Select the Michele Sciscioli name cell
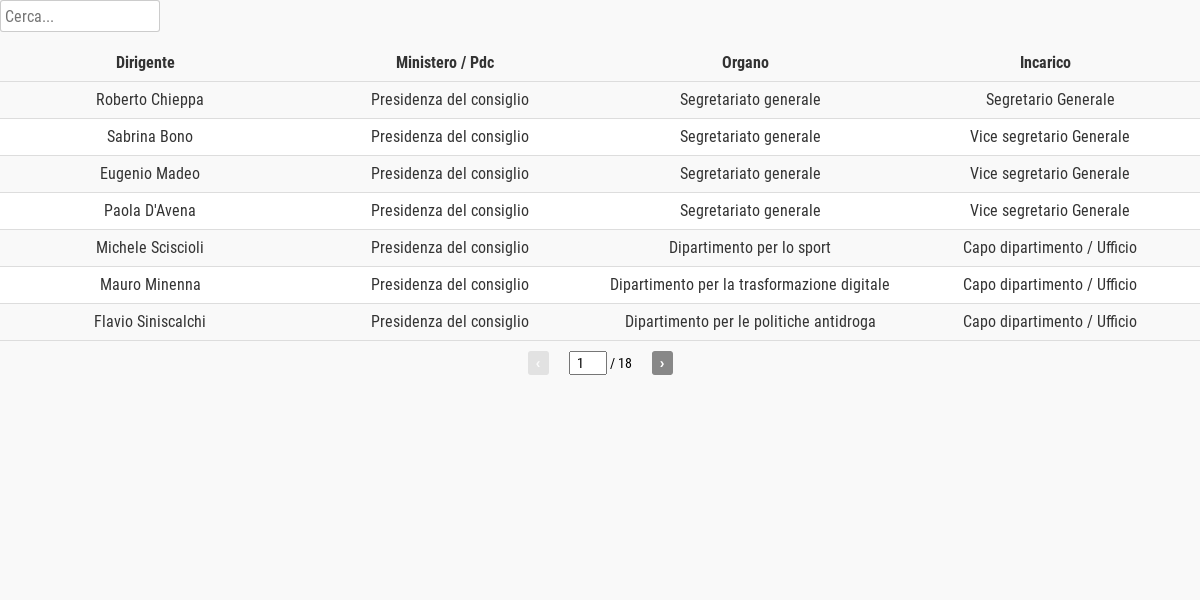 [150, 248]
